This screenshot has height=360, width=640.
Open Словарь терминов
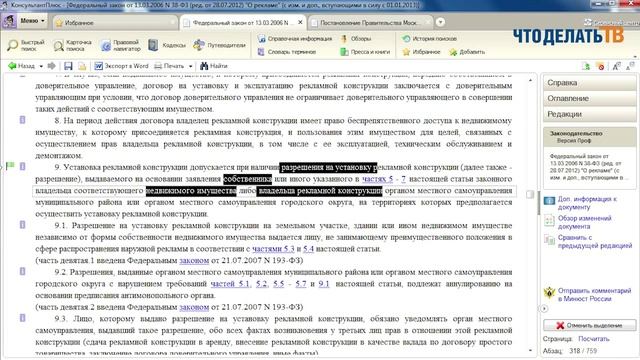pyautogui.click(x=287, y=52)
